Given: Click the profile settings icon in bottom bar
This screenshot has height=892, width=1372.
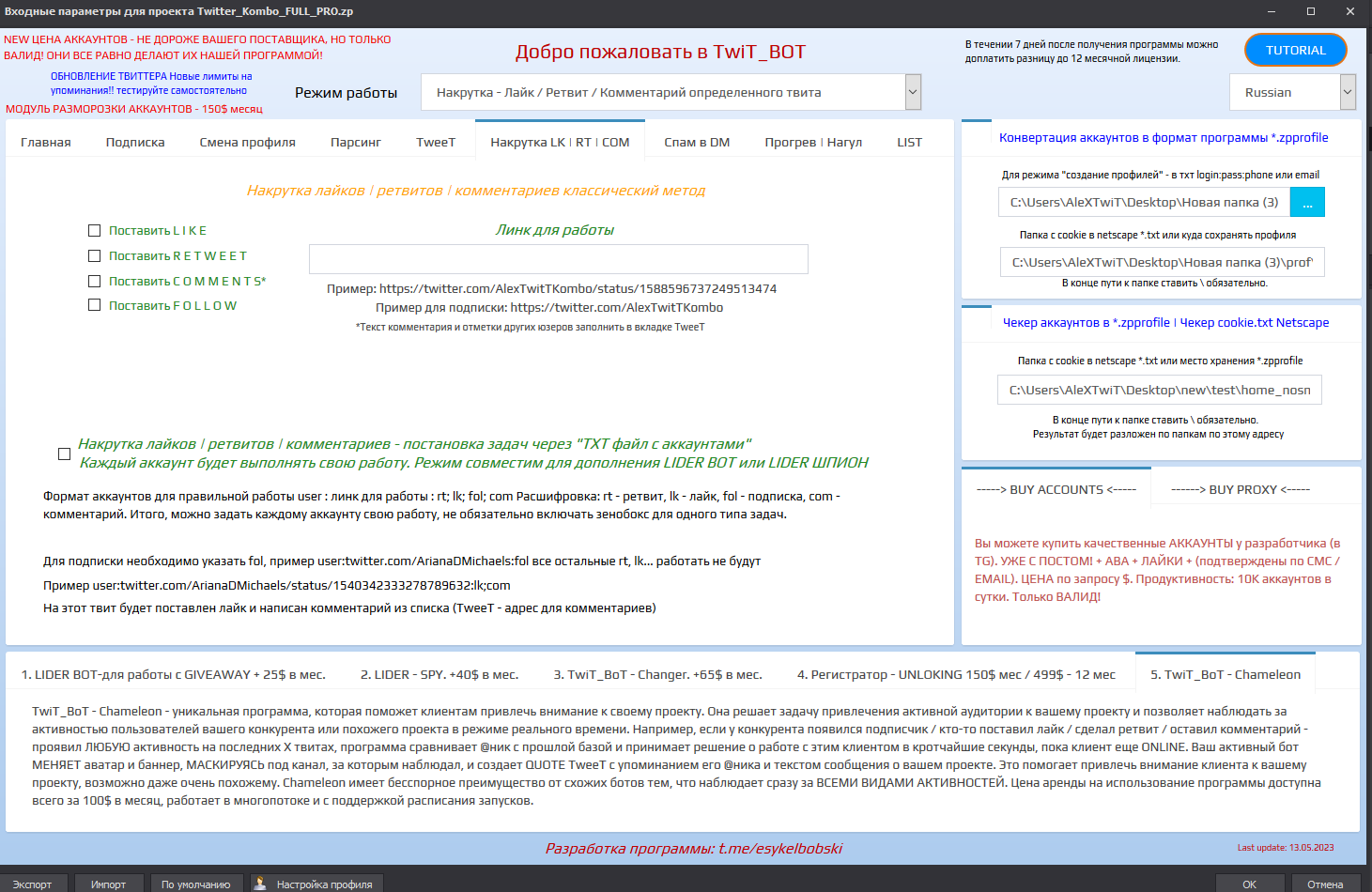Looking at the screenshot, I should click(260, 884).
